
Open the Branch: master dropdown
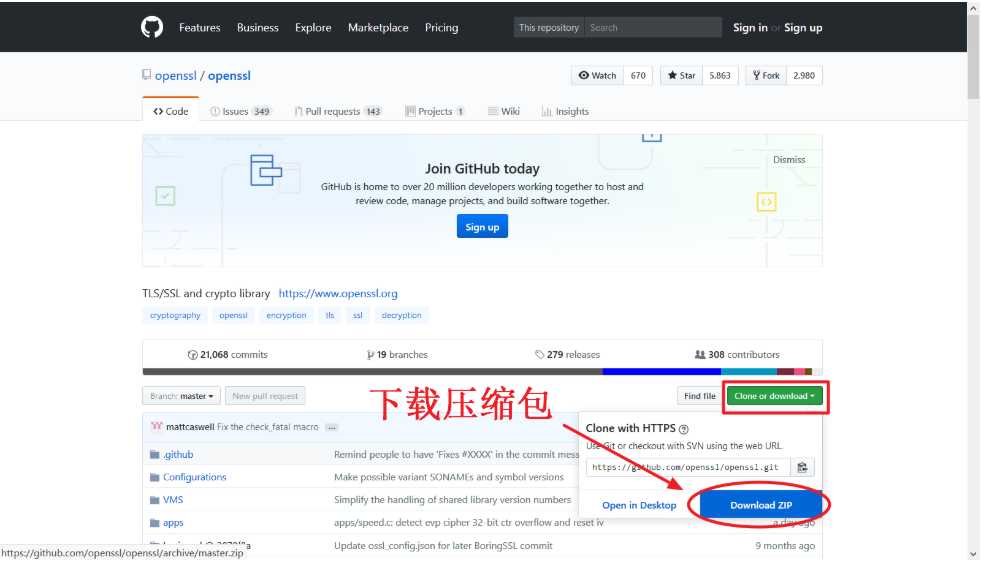182,396
